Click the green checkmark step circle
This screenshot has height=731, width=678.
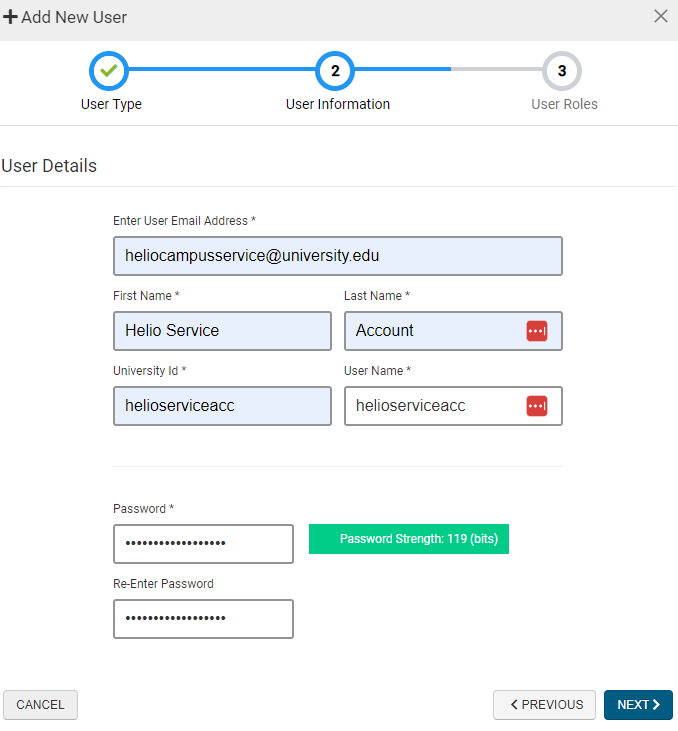(109, 71)
